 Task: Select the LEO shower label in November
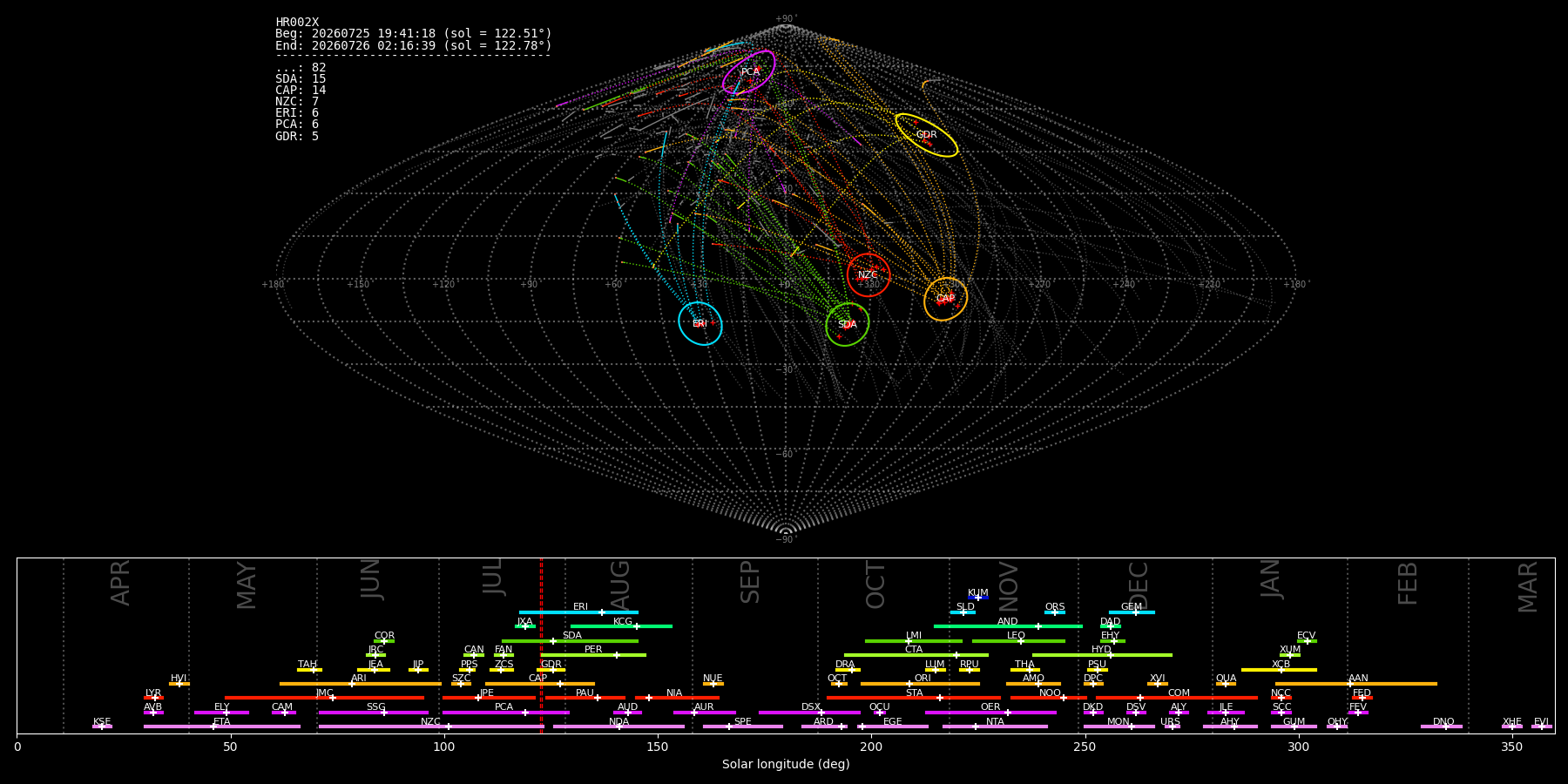(x=1017, y=635)
